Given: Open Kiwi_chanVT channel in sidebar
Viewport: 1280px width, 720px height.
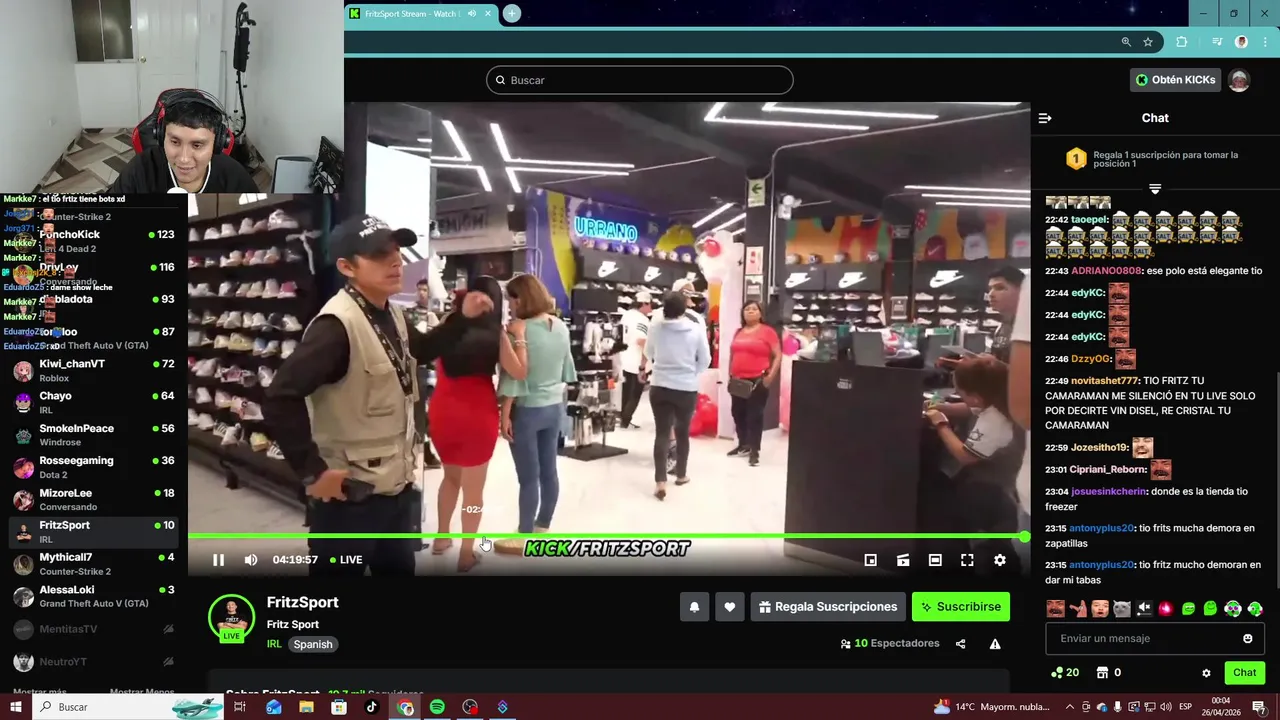Looking at the screenshot, I should (94, 371).
